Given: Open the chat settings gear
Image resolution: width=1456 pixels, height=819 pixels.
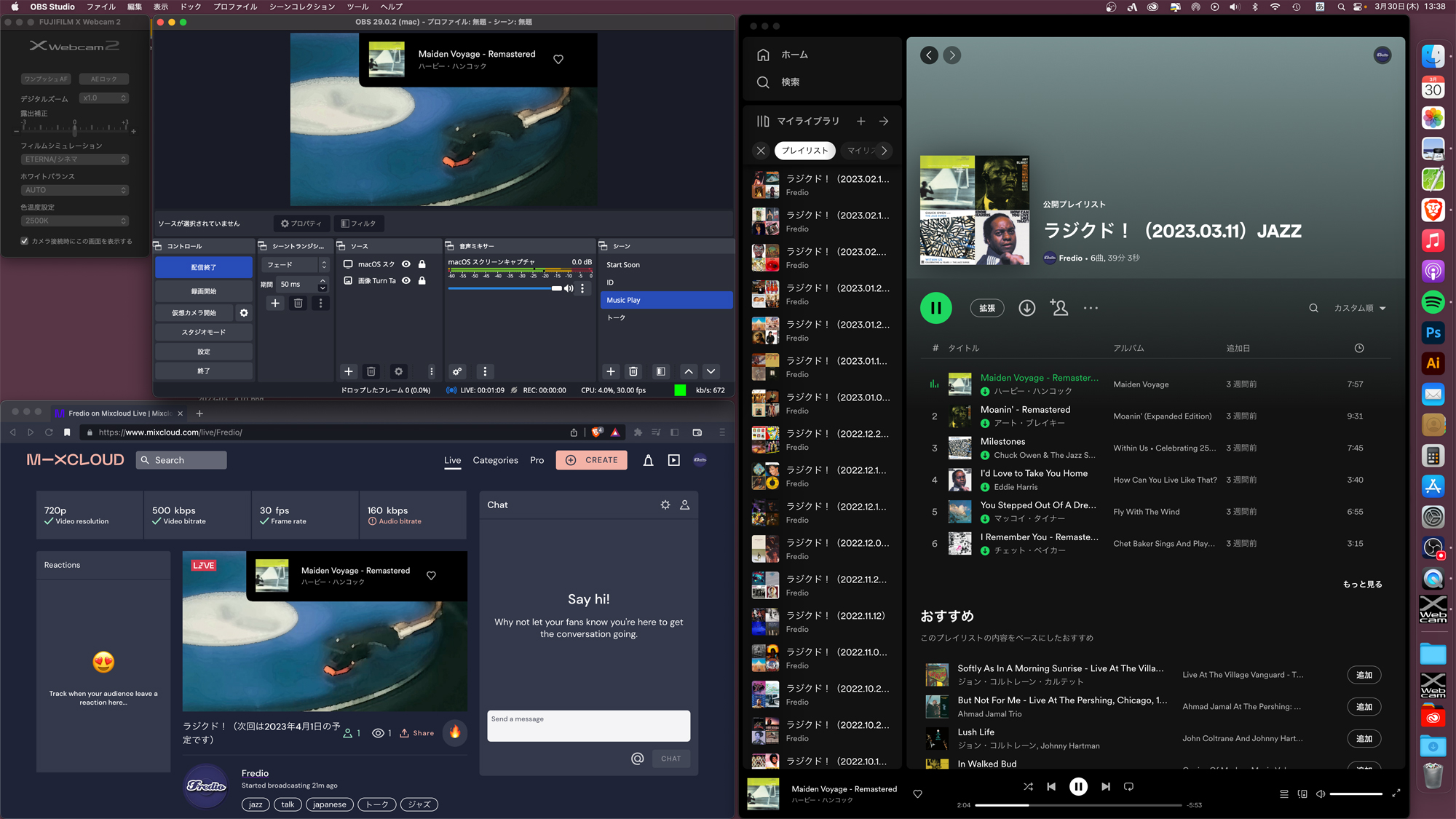Looking at the screenshot, I should 665,505.
